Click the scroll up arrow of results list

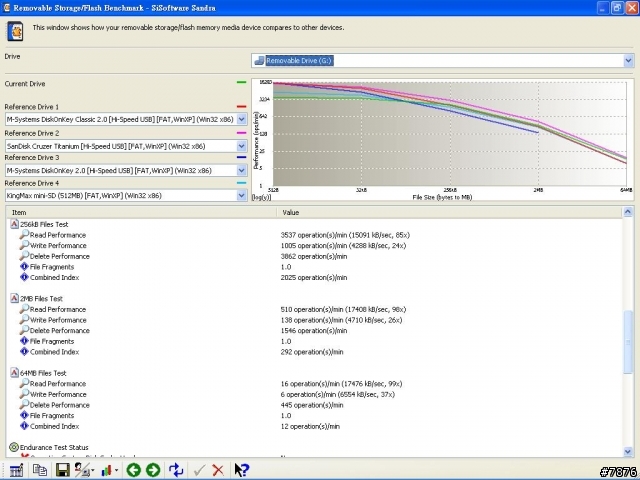tap(628, 212)
